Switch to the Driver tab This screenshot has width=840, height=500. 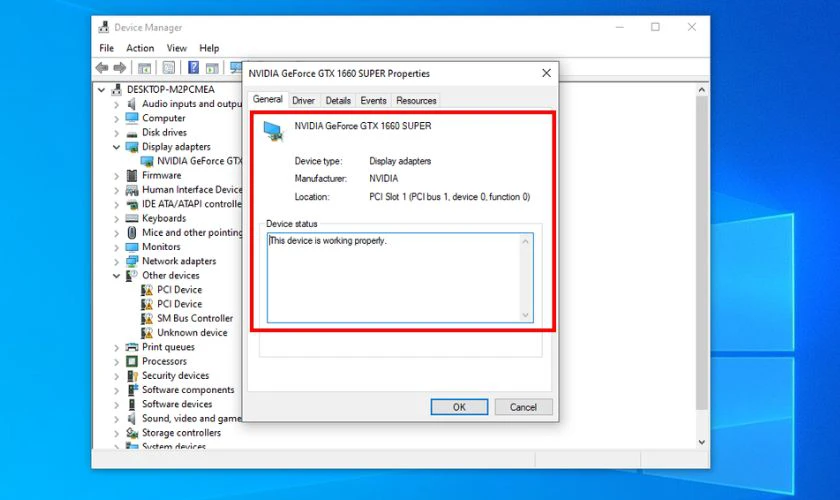tap(303, 101)
